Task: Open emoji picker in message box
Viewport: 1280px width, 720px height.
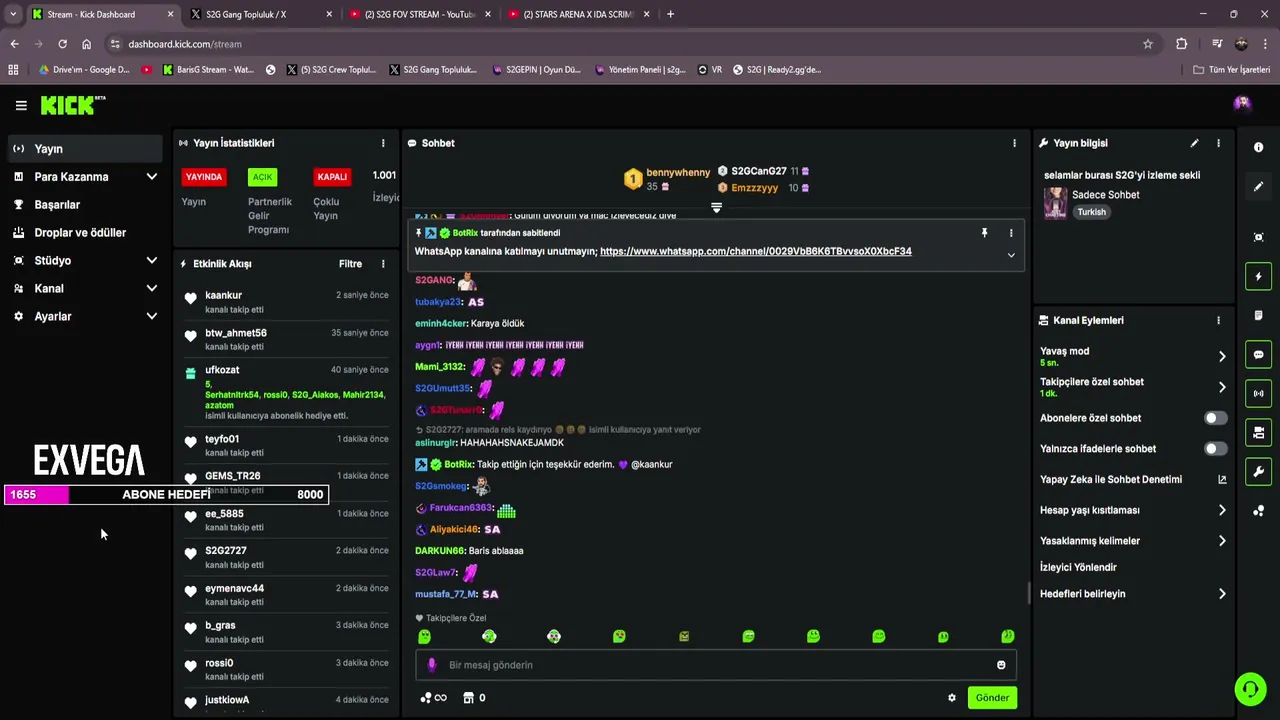Action: [1001, 665]
